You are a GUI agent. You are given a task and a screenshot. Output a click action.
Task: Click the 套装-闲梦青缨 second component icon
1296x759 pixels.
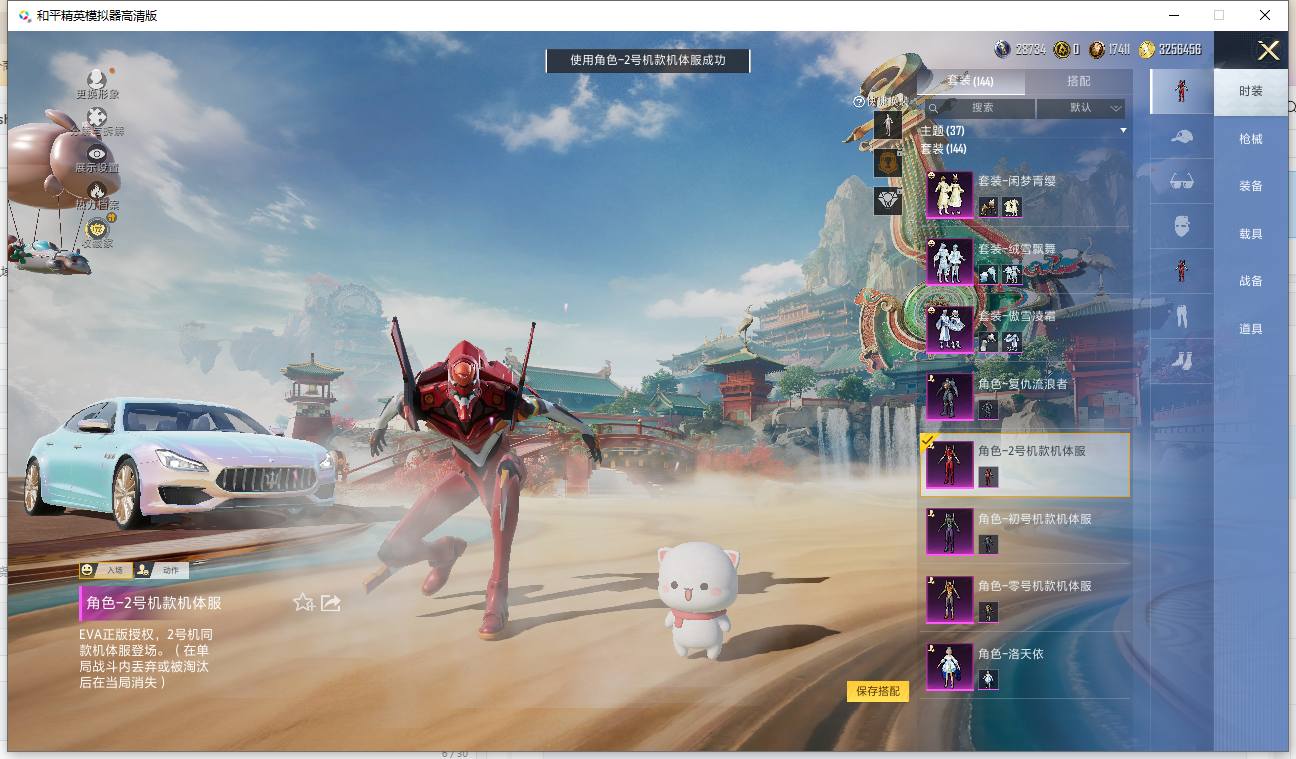(x=1012, y=207)
